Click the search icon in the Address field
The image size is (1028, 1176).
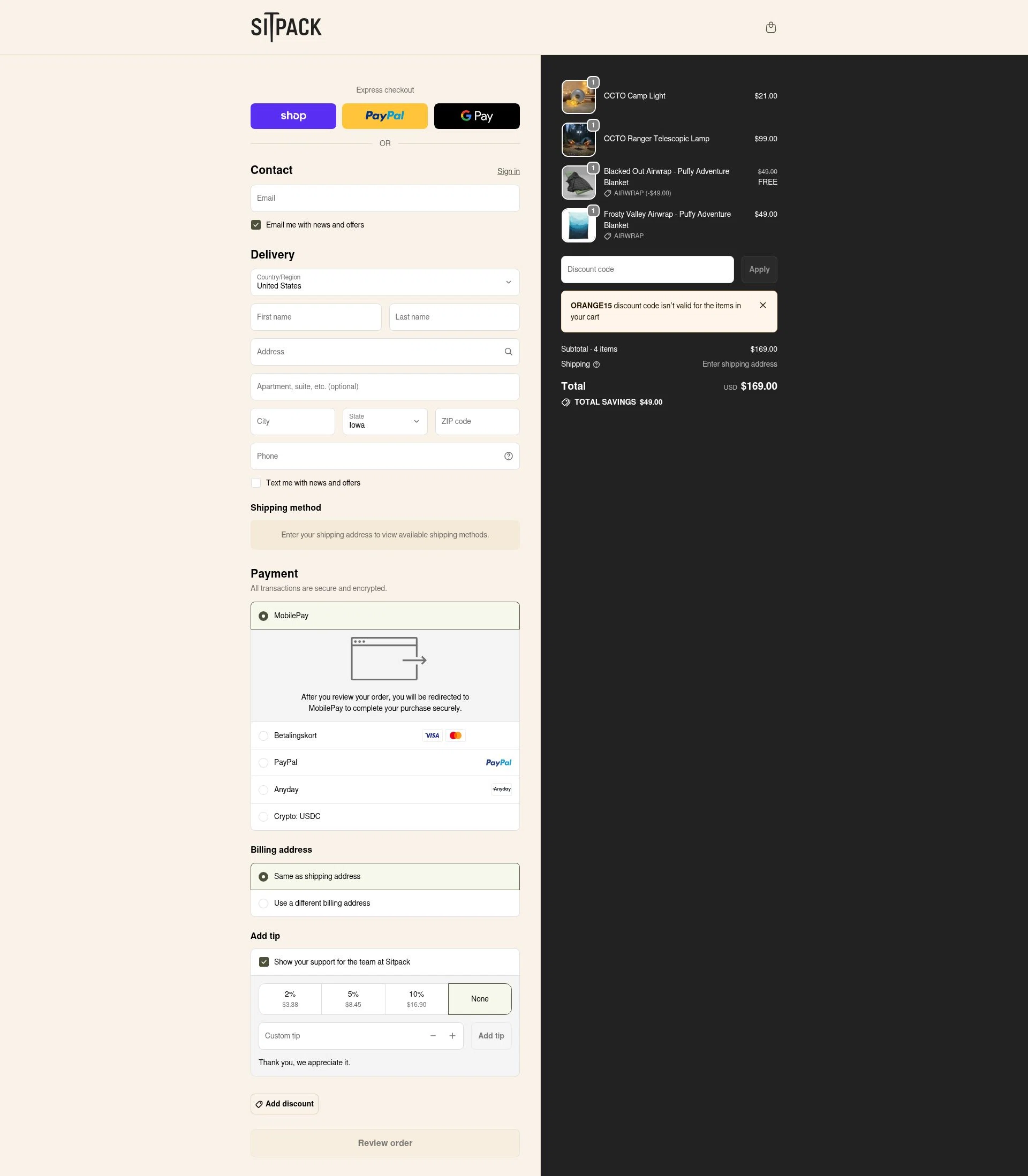point(508,352)
